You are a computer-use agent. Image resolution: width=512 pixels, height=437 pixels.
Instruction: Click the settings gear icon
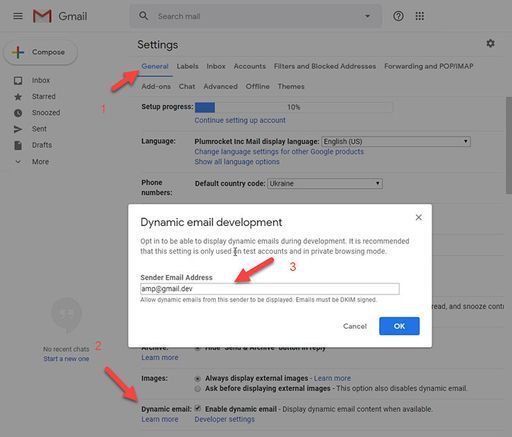[490, 43]
